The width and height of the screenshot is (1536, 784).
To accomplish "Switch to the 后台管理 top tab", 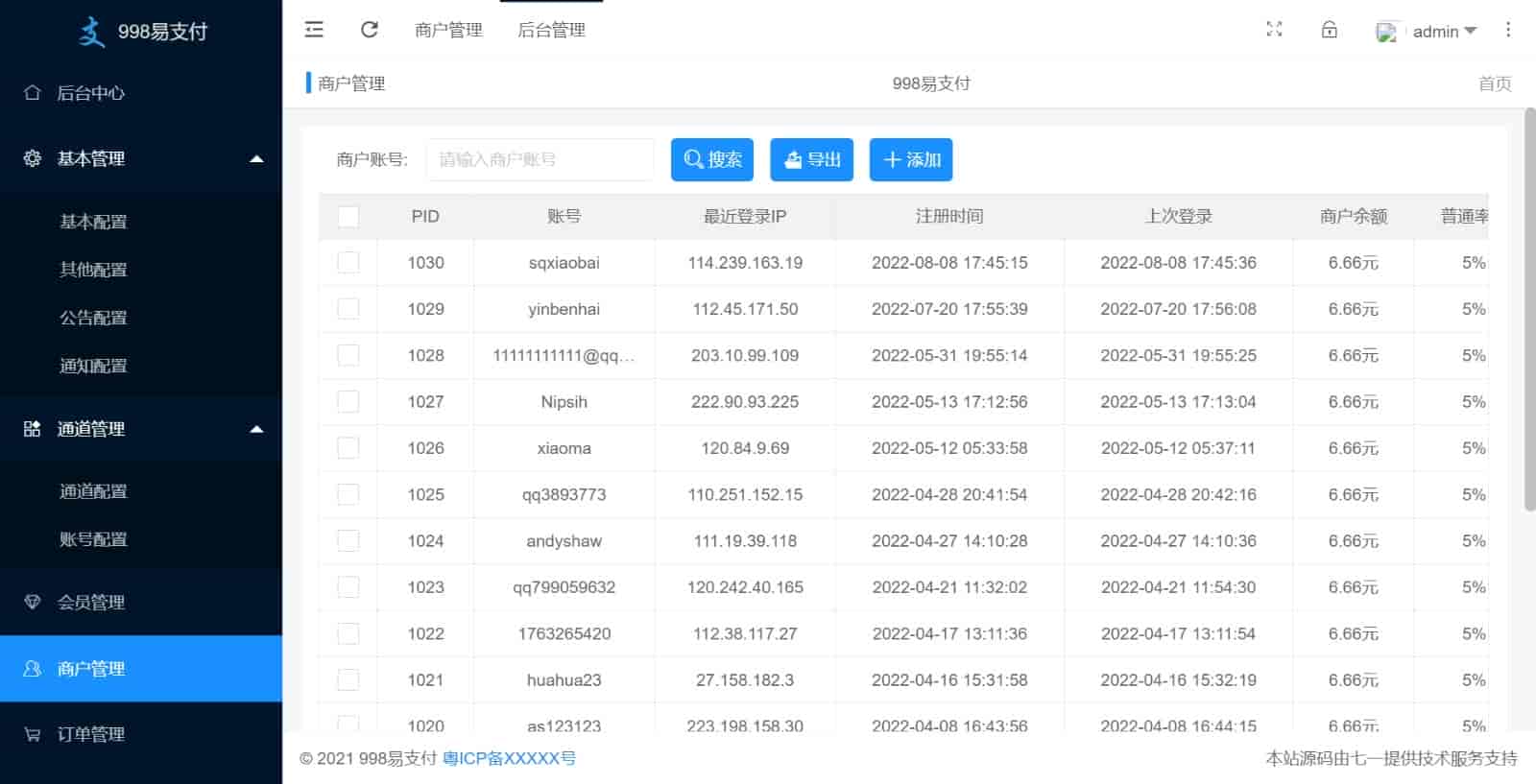I will (x=551, y=30).
